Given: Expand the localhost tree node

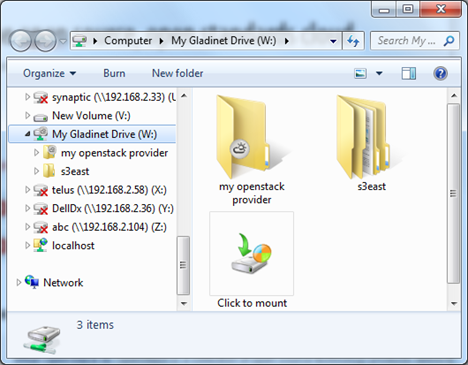Looking at the screenshot, I should pos(28,245).
